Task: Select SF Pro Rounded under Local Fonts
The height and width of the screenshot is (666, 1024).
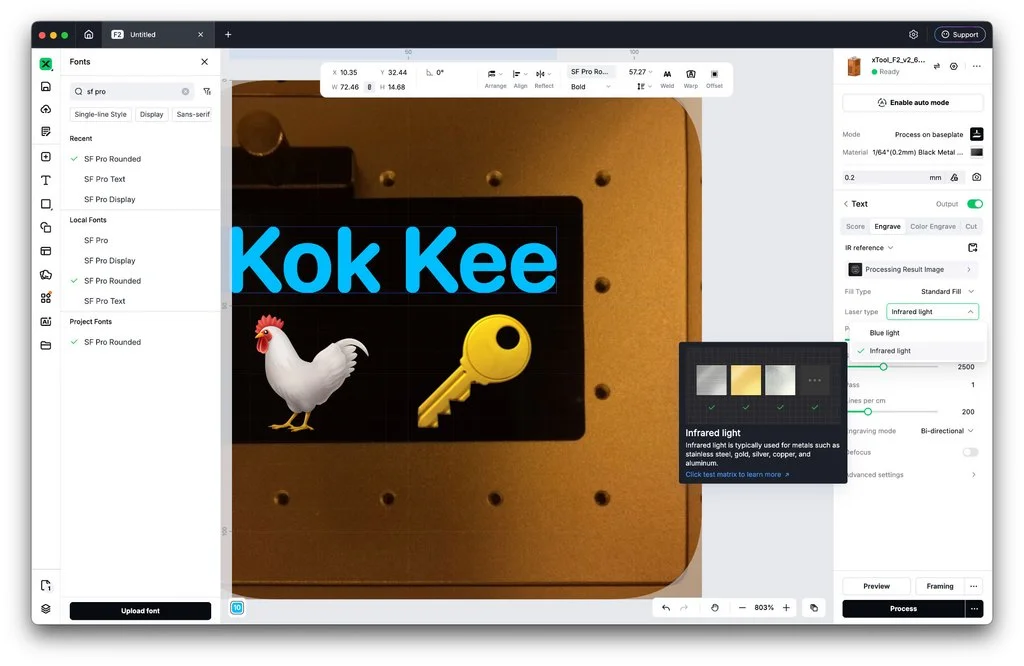Action: (112, 281)
